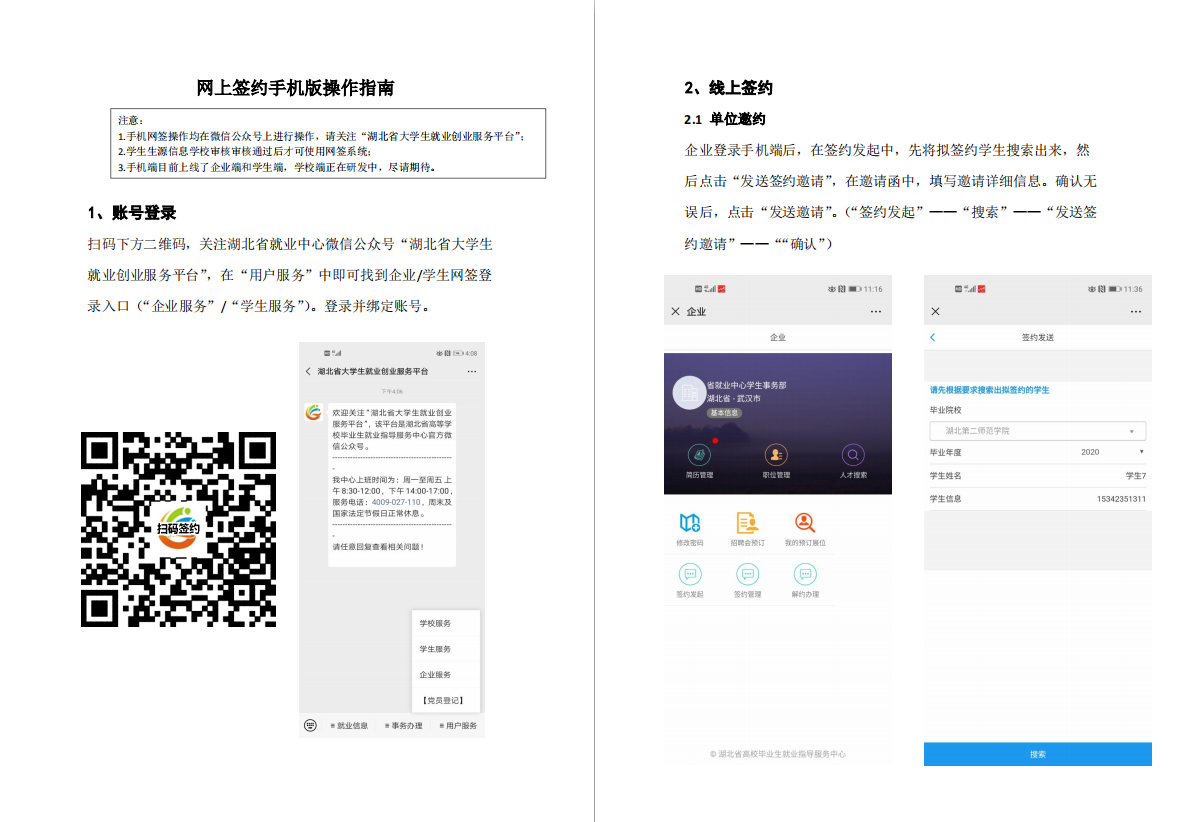1190x822 pixels.
Task: Click the subheading 2.1 单位邀约
Action: [725, 119]
